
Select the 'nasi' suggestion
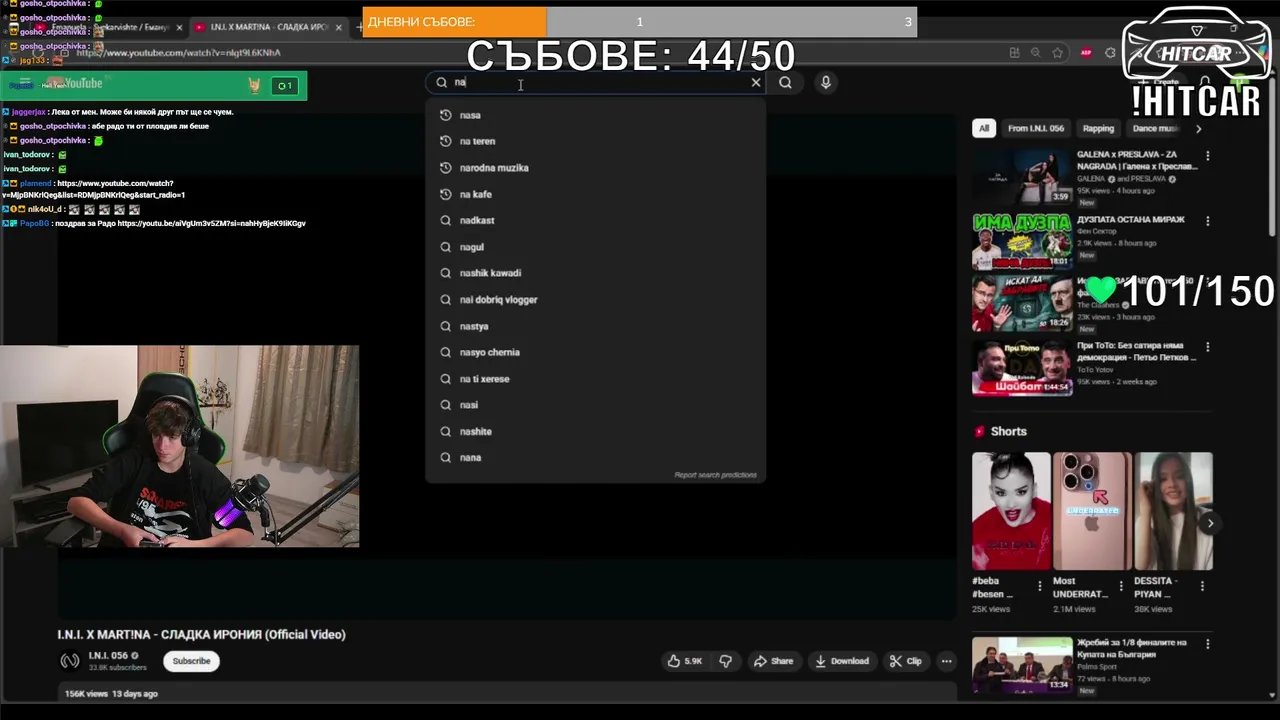point(595,405)
